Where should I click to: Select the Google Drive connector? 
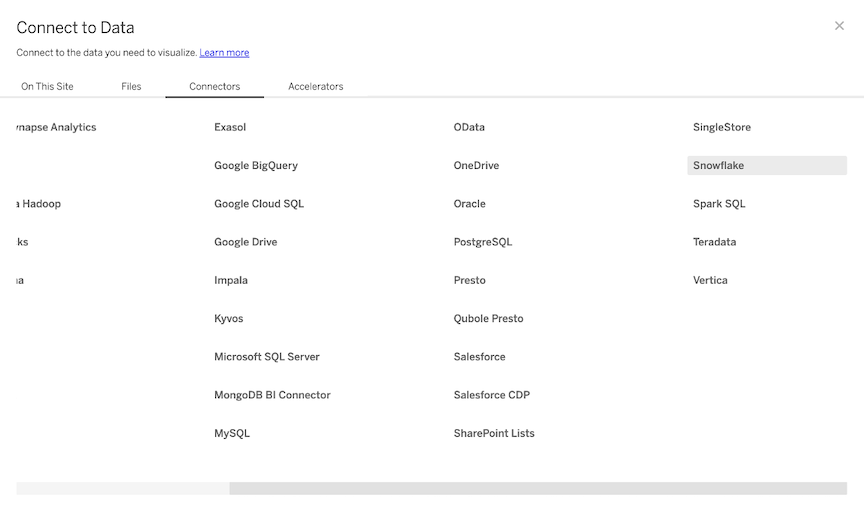click(245, 242)
